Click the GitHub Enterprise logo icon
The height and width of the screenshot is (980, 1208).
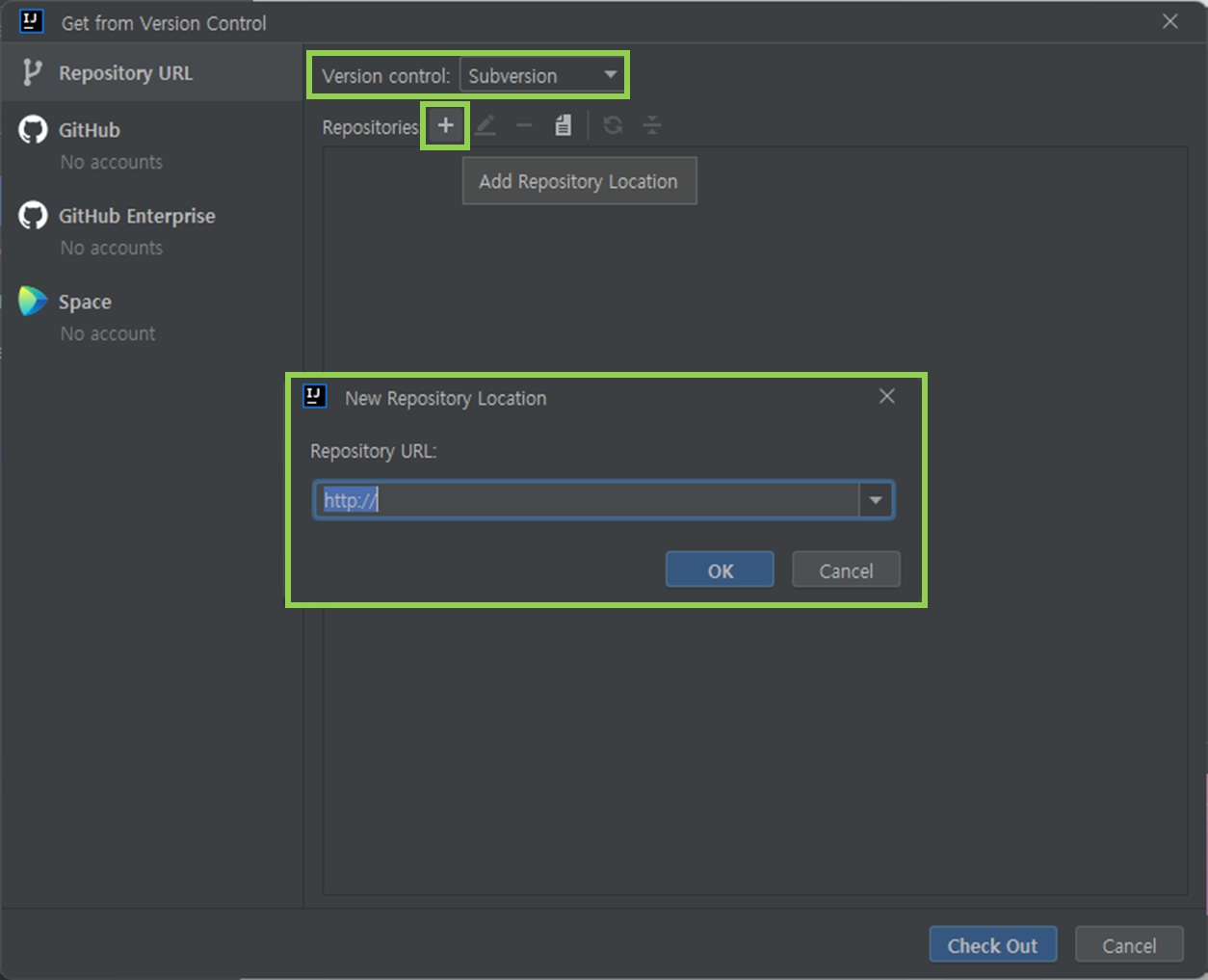pos(33,215)
